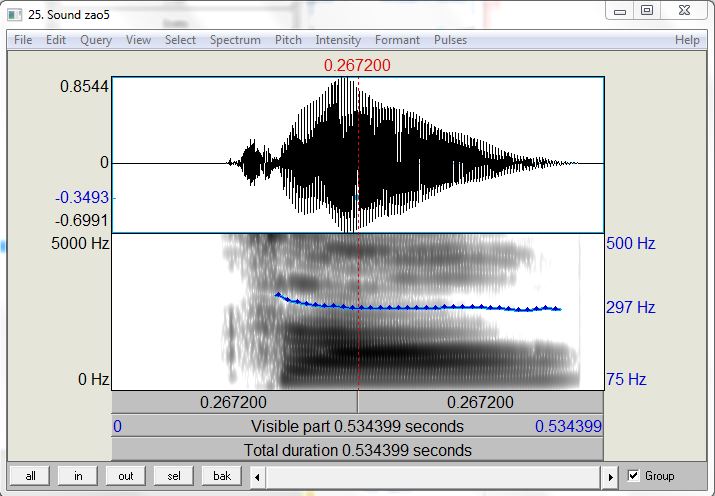Screen dimensions: 715x496
Task: Open the Help menu
Action: [x=687, y=40]
